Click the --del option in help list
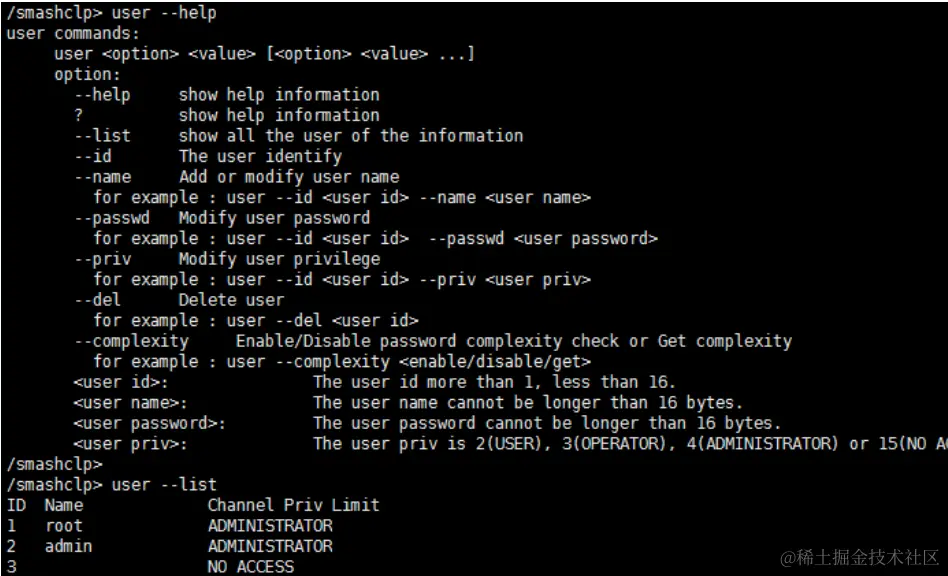Viewport: 948px width, 576px height. point(98,300)
